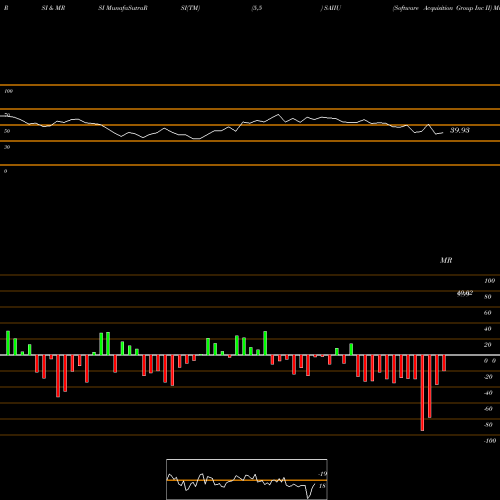500x500 pixels.
Task: Click the 30 label on RSI axis
Action: [x=7, y=147]
